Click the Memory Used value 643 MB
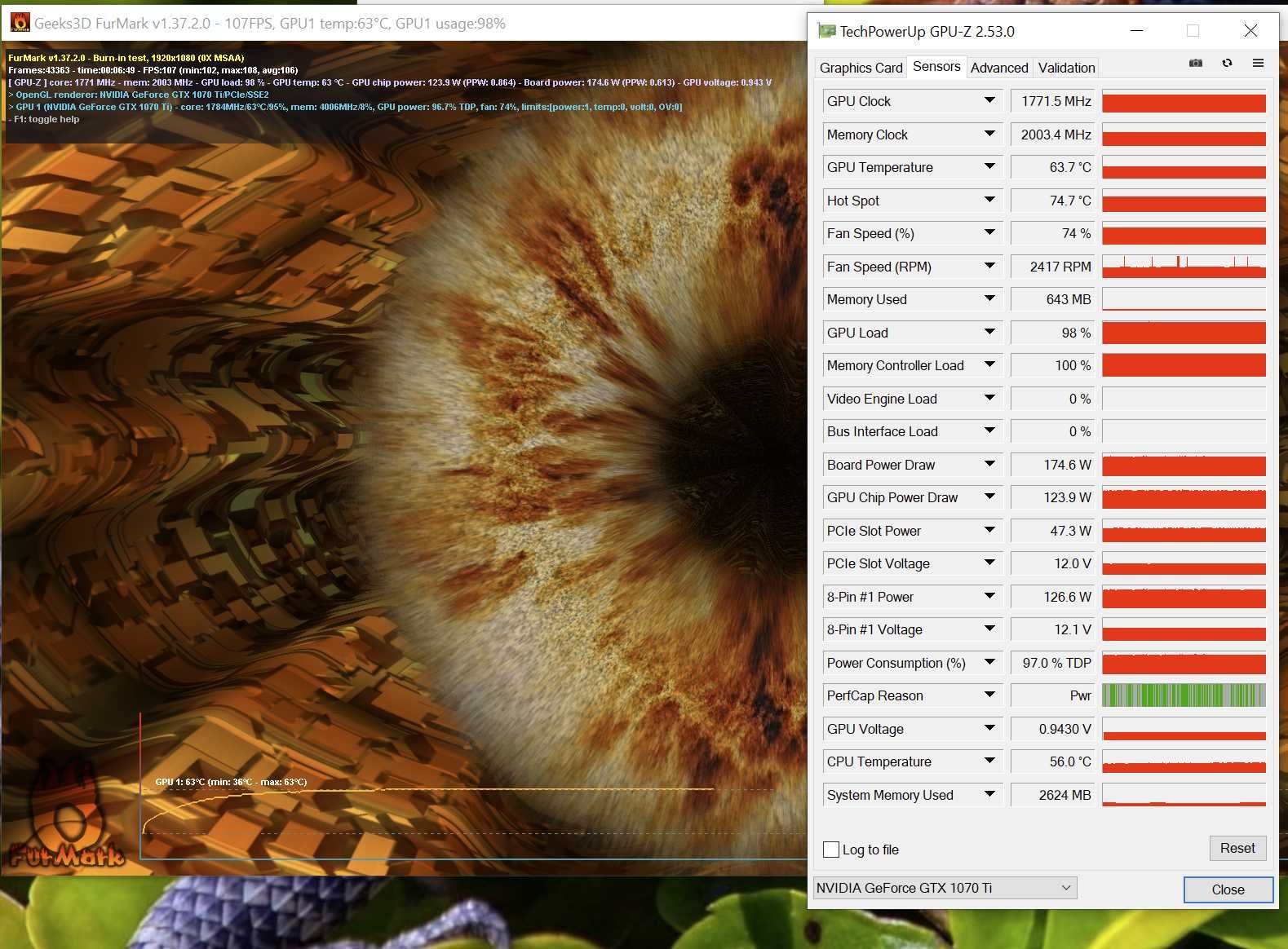 click(1053, 299)
